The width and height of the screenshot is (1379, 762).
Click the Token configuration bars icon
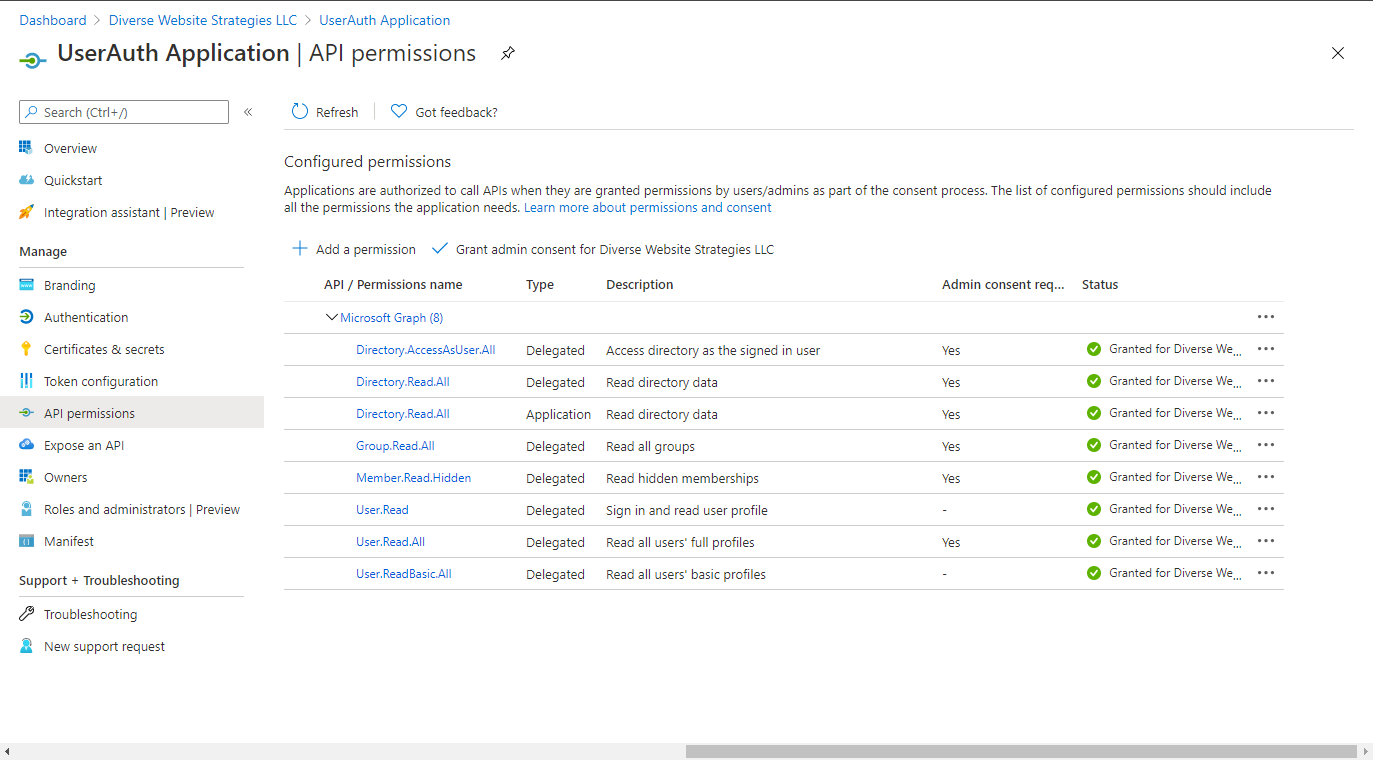point(26,381)
